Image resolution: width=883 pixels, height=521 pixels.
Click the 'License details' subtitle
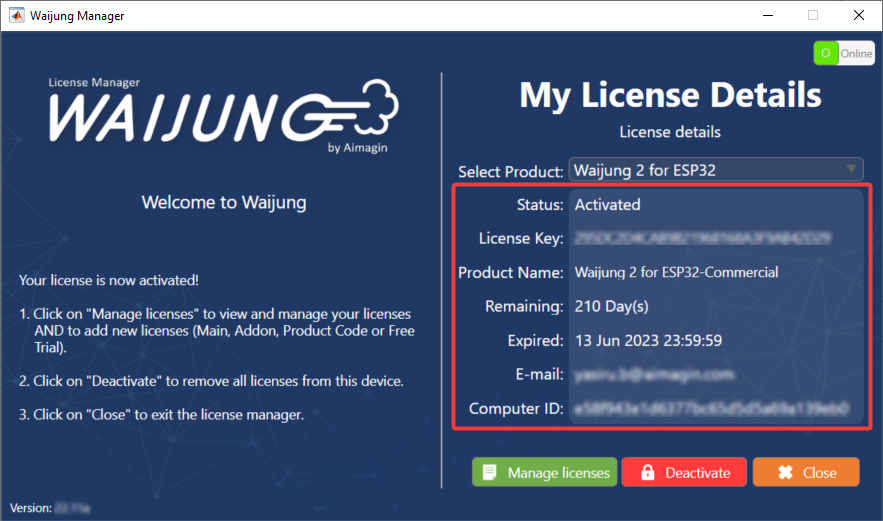point(670,132)
